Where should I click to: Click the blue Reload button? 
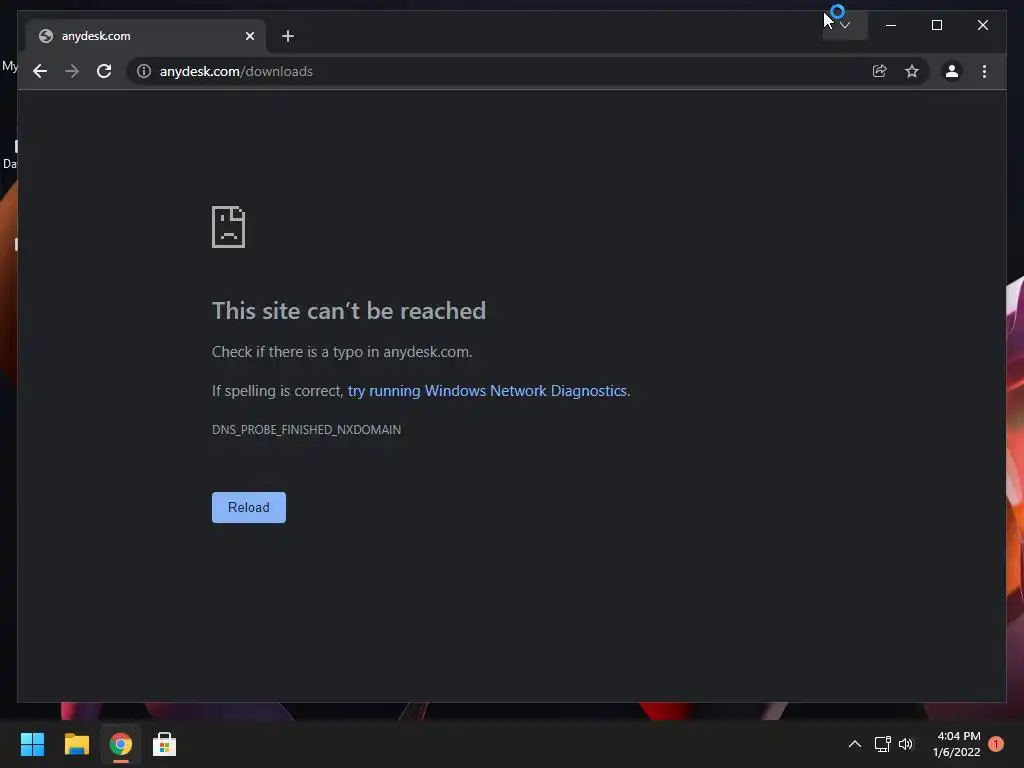tap(249, 507)
